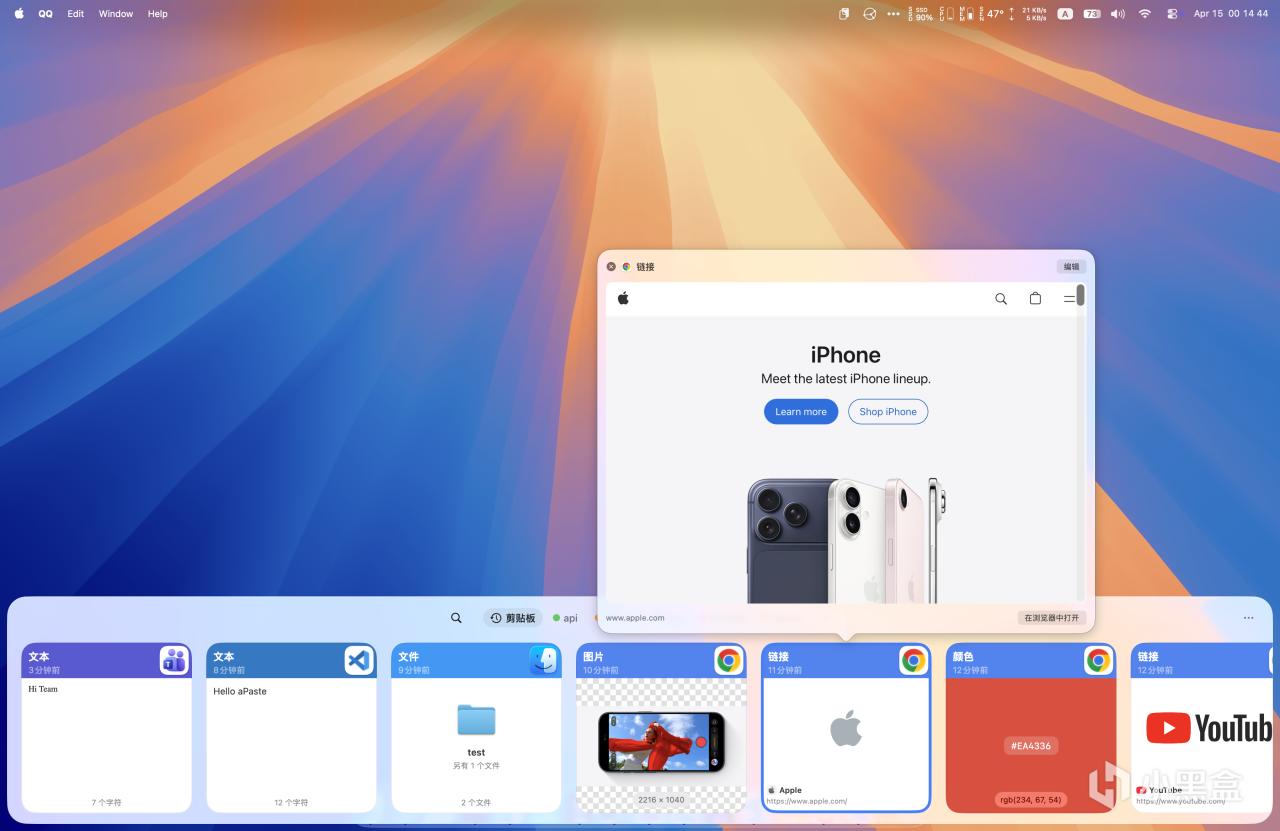Open the Wi-Fi status menu

coord(1145,14)
